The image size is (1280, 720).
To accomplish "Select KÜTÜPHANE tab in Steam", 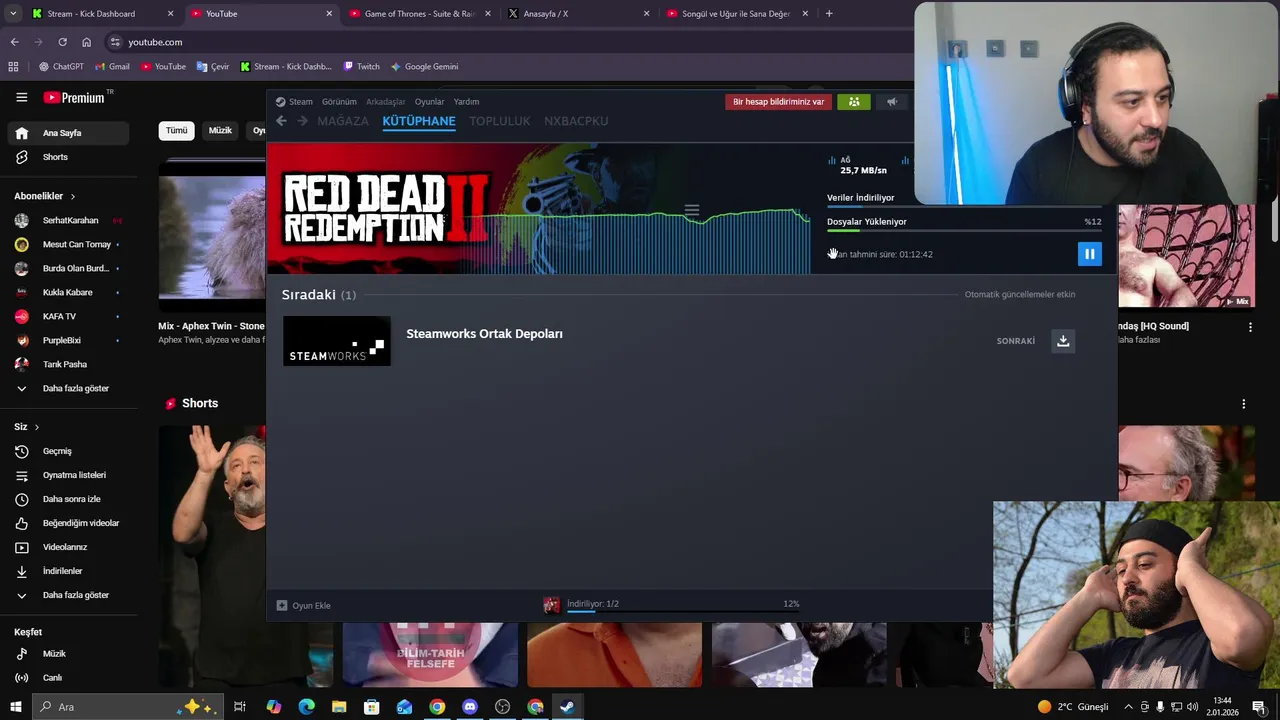I will click(419, 121).
